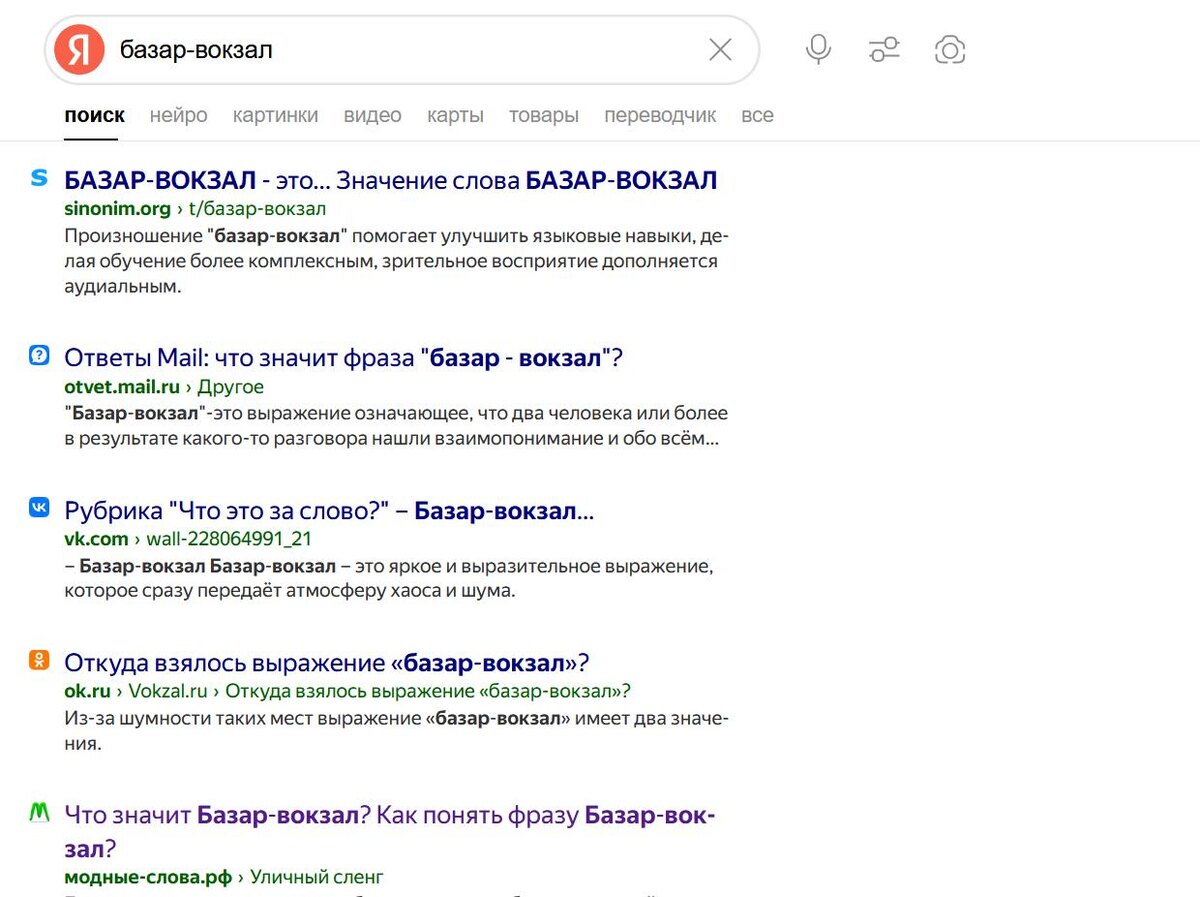This screenshot has height=897, width=1200.
Task: Switch to the видео tab
Action: 373,115
